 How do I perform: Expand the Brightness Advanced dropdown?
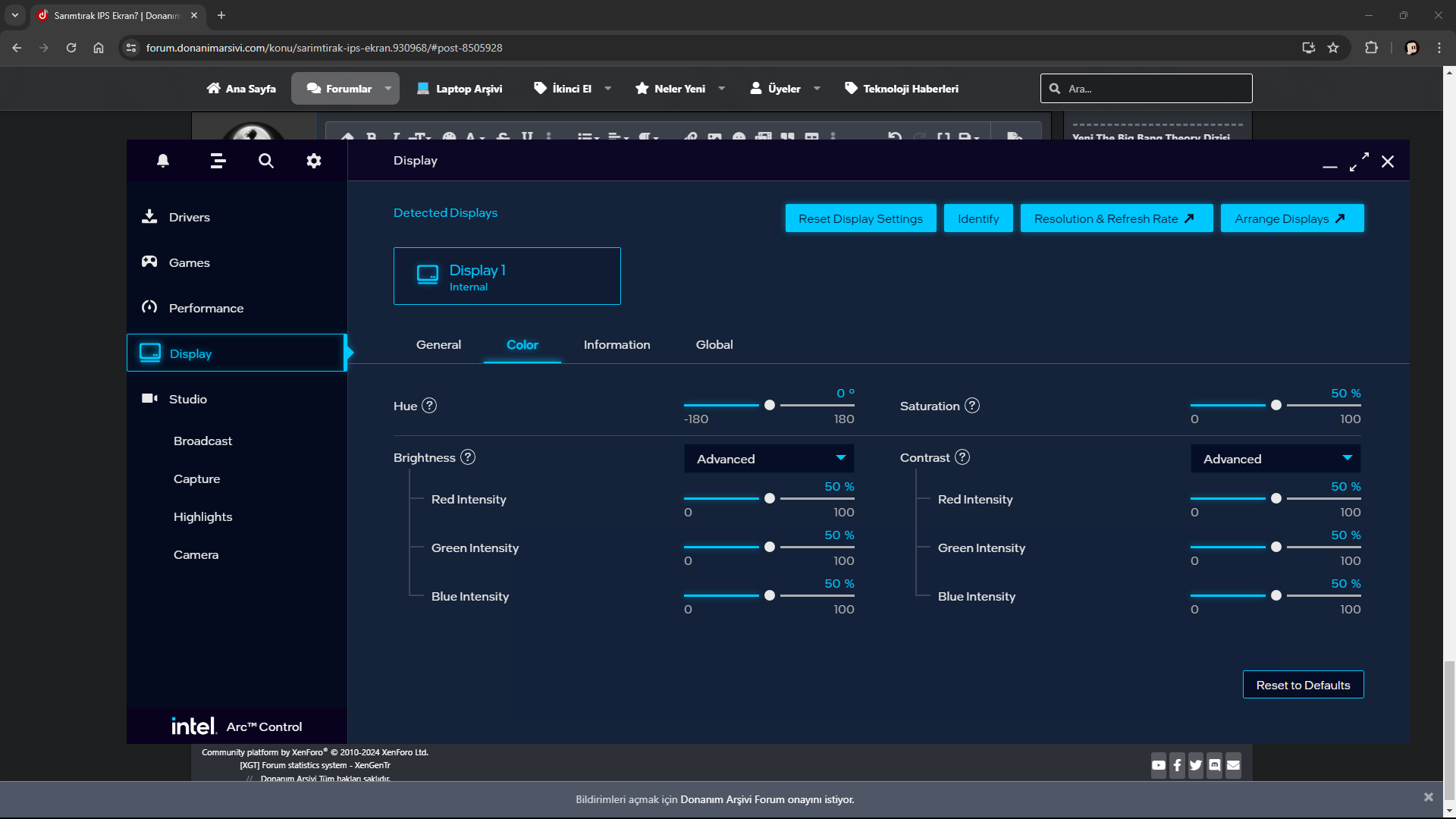769,459
